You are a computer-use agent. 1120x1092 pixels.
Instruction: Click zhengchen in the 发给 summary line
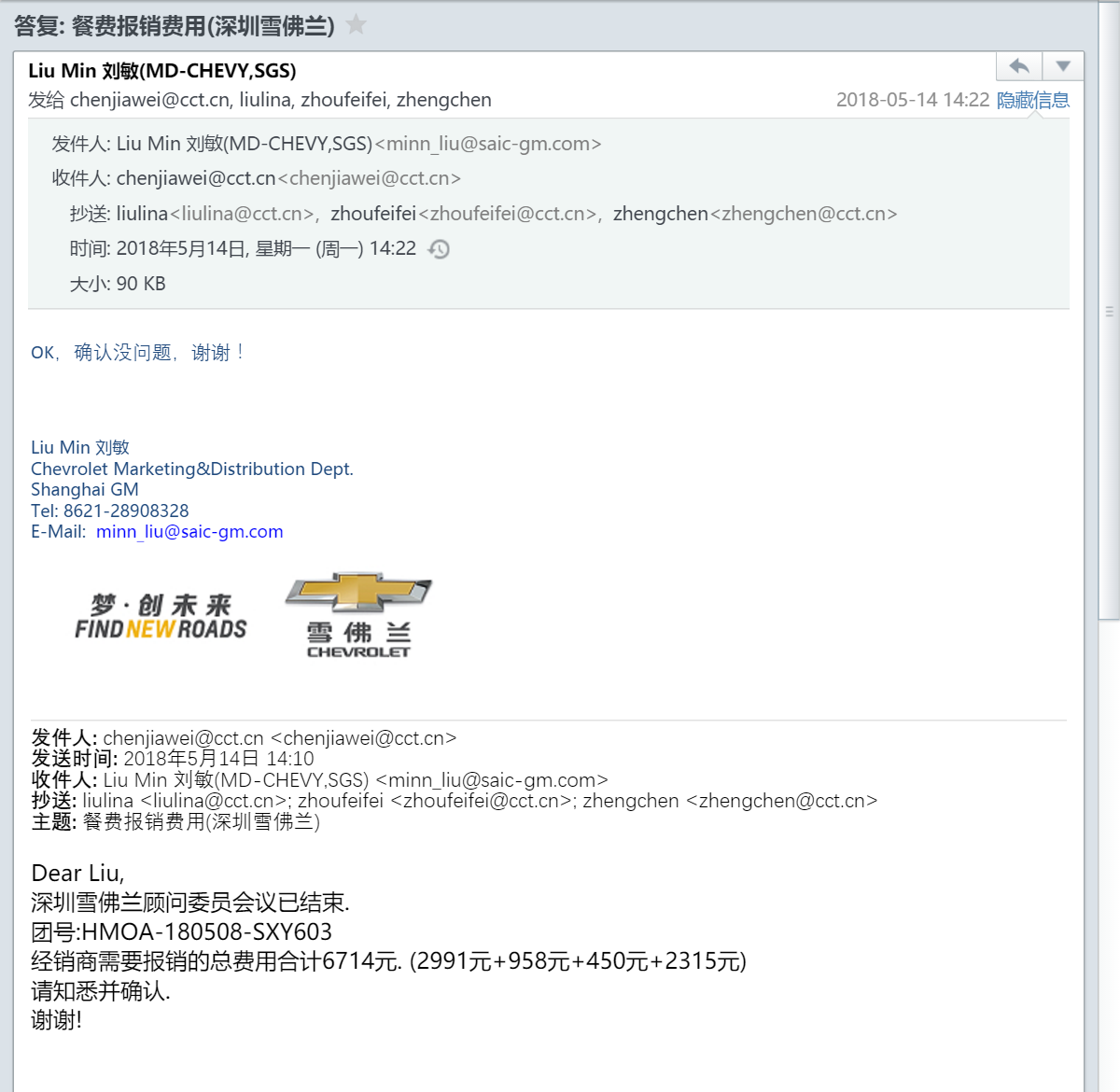point(443,100)
